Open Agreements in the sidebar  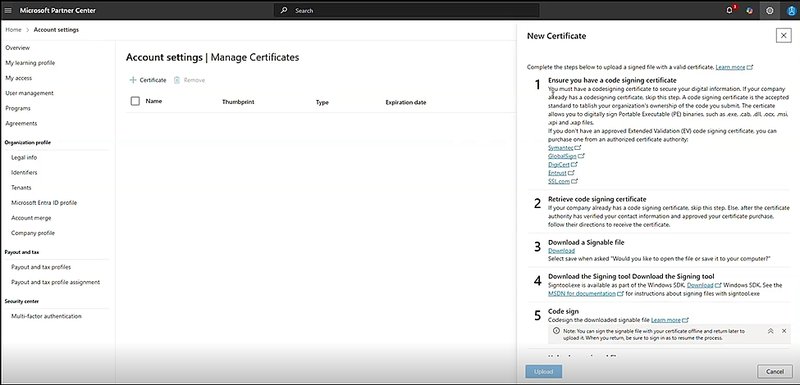coord(21,123)
